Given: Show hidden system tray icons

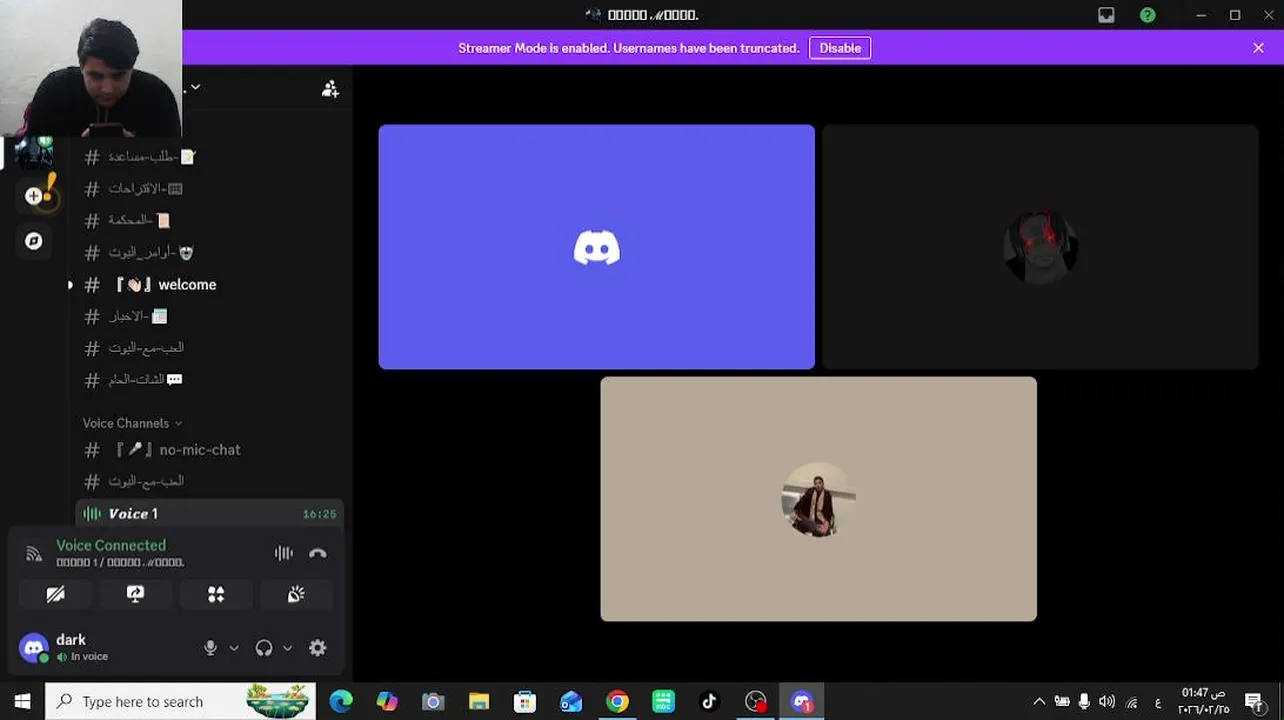Looking at the screenshot, I should coord(1039,702).
